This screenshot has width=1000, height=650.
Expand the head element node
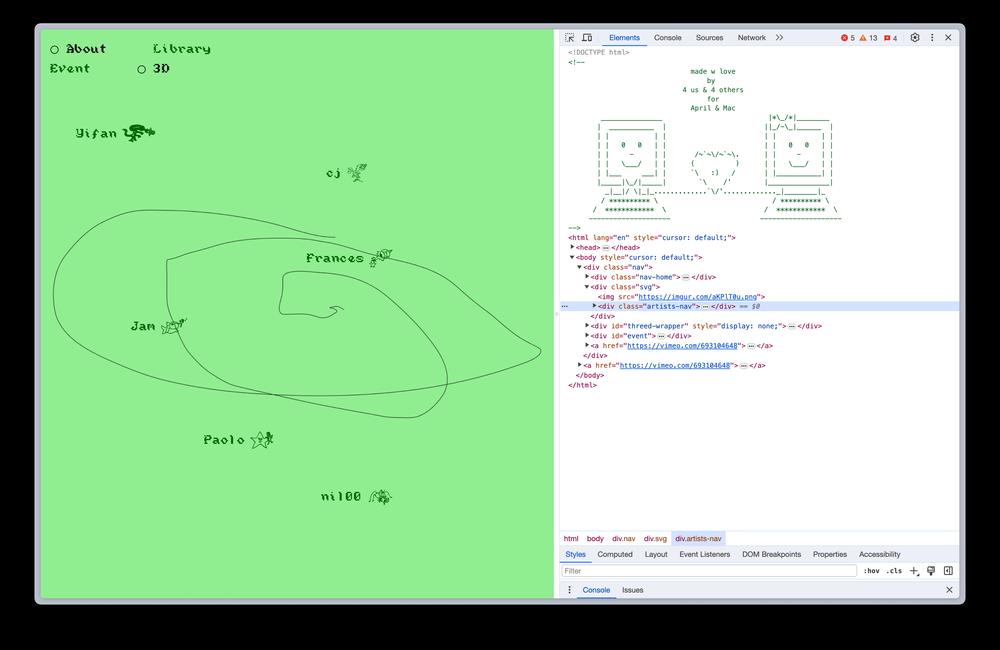[x=572, y=247]
